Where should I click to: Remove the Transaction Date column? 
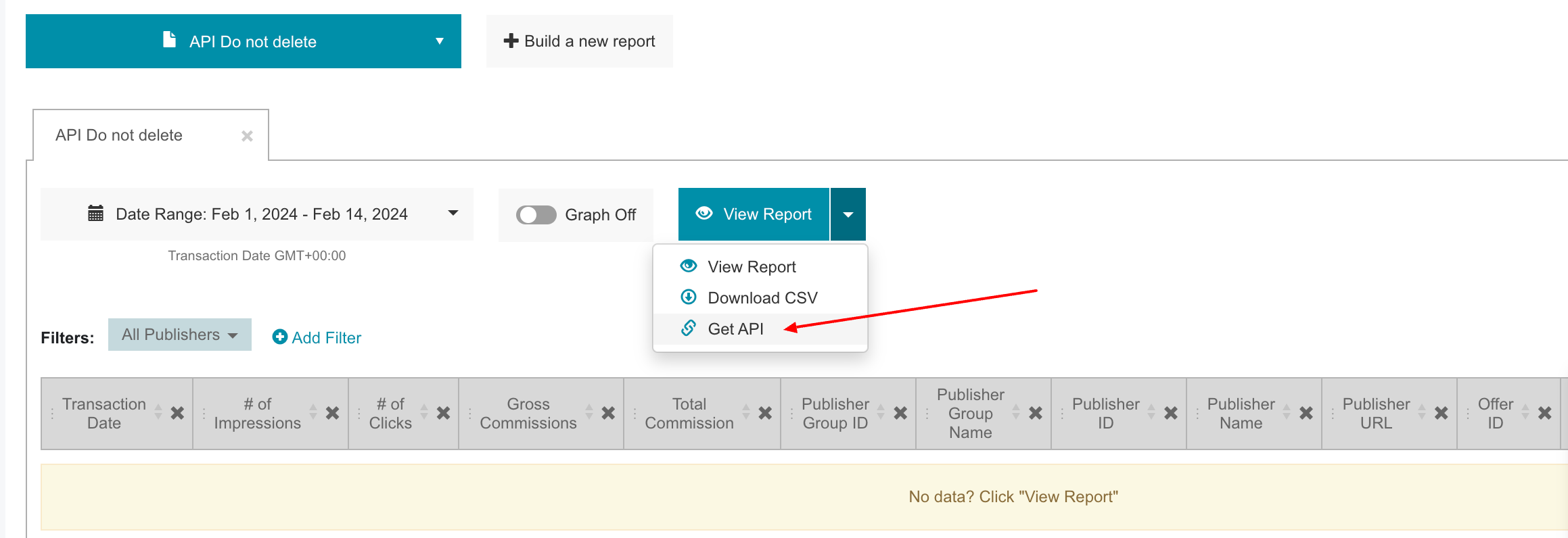[x=177, y=413]
